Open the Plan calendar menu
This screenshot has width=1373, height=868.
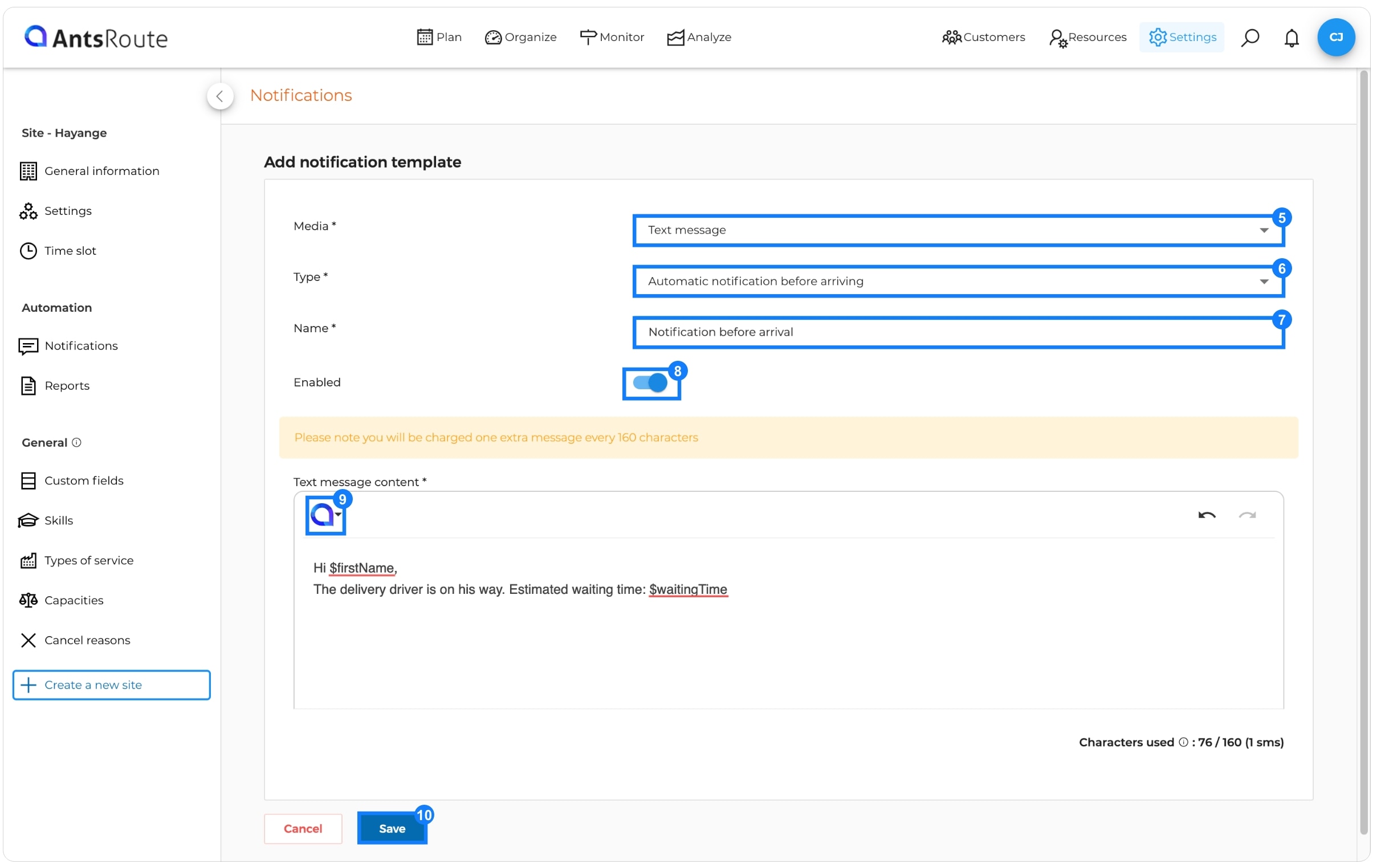click(438, 37)
